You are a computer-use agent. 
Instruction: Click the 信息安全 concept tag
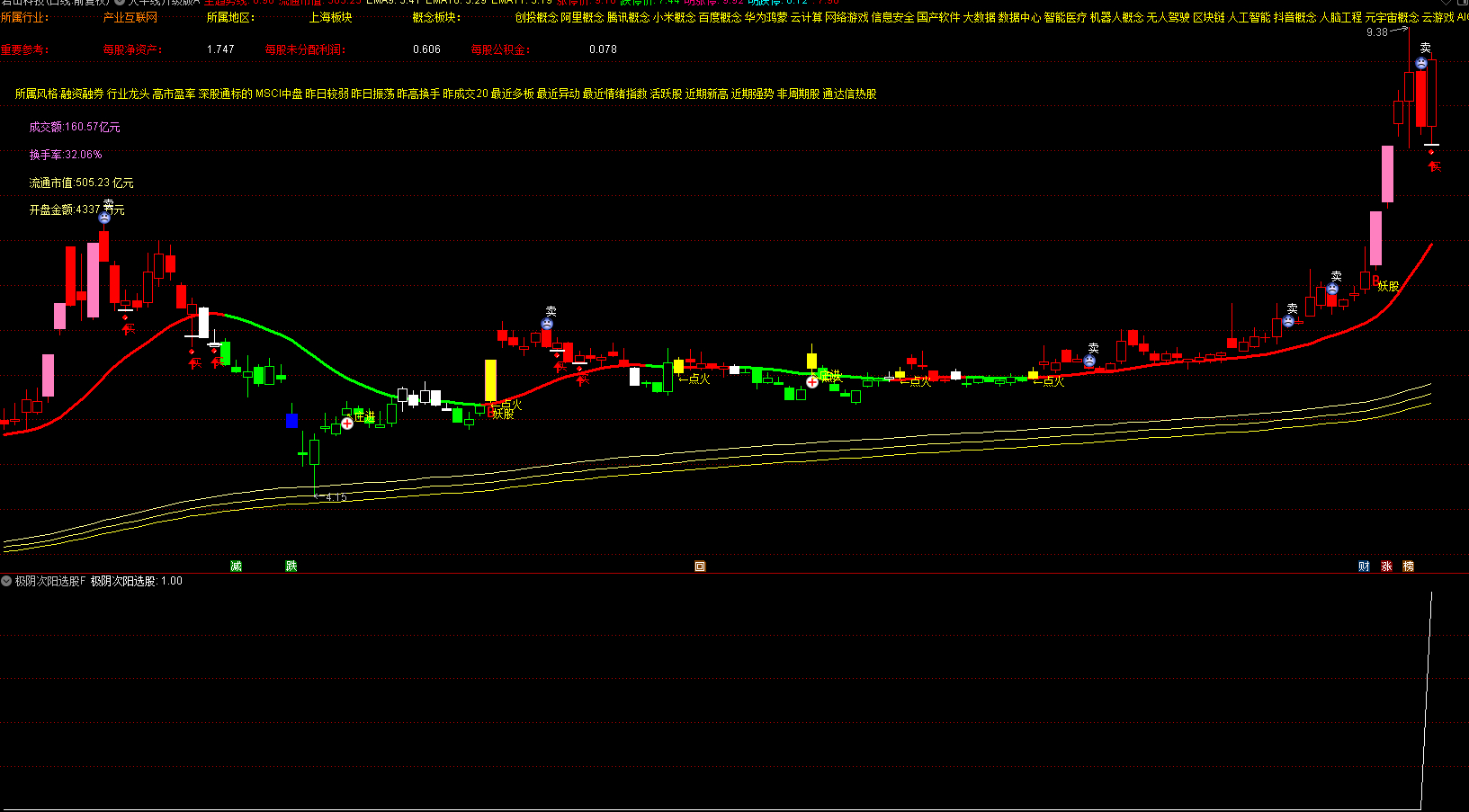coord(892,17)
